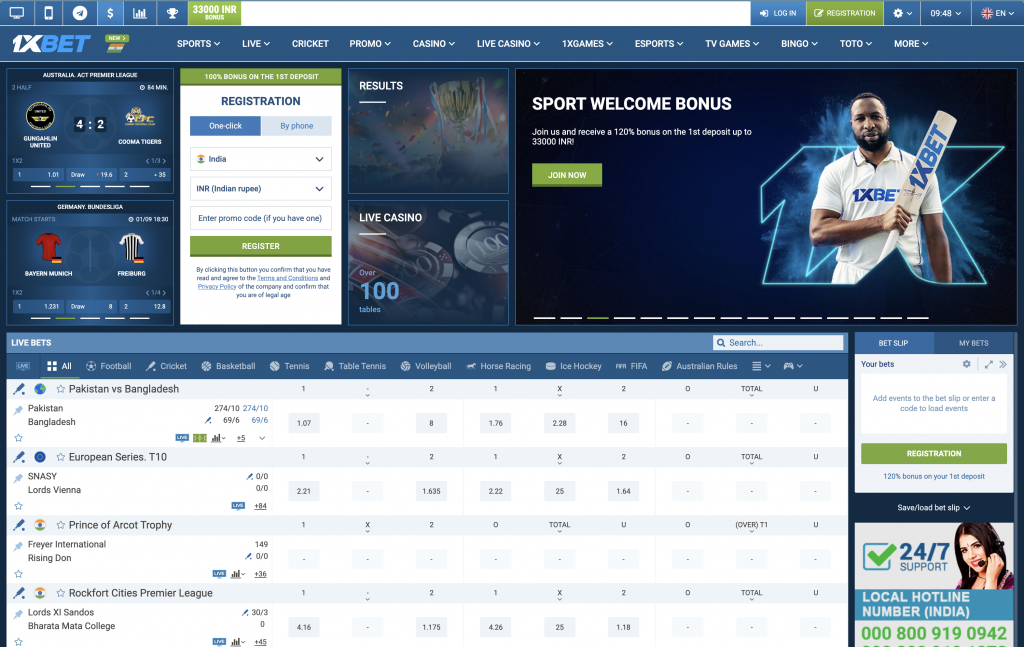Screen dimensions: 1024x647
Task: Open the CASINO menu in navigation
Action: (433, 44)
